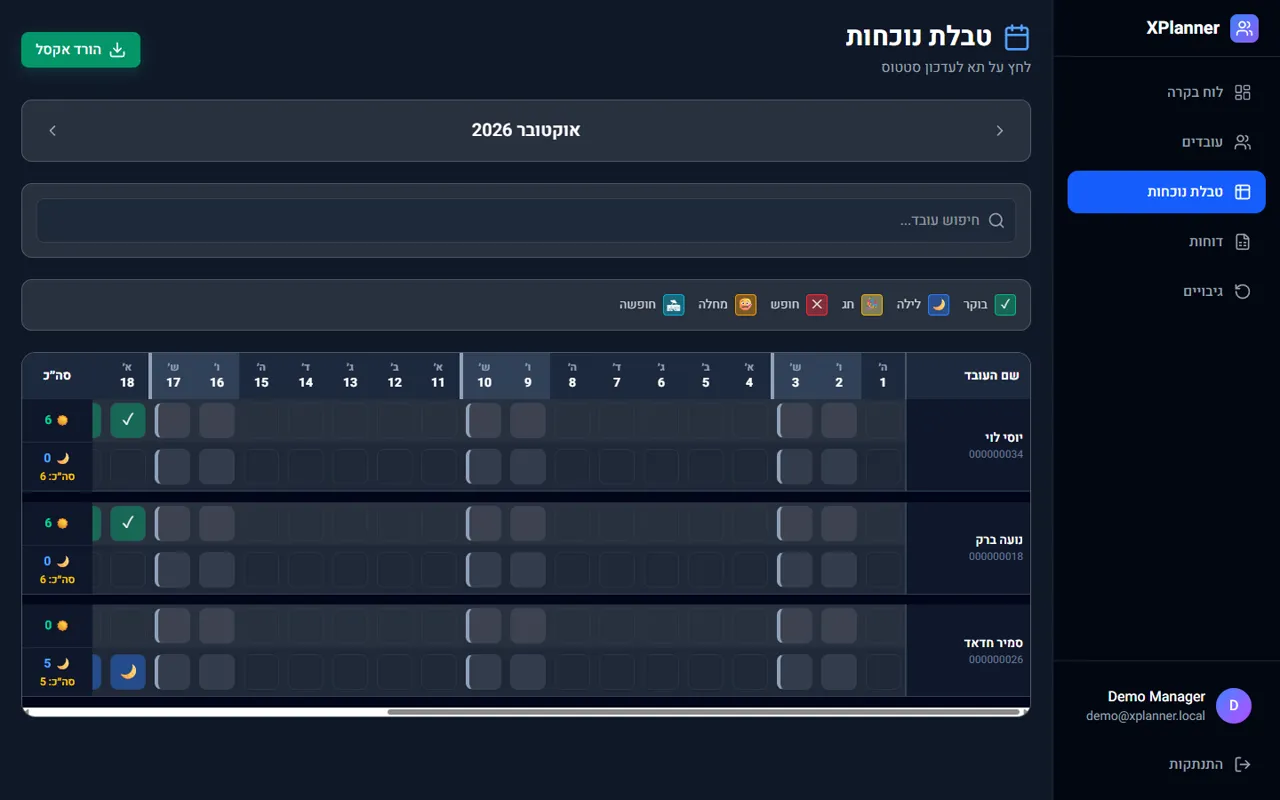
Task: Click the moon icon in יוסי לוי totals
Action: point(62,458)
